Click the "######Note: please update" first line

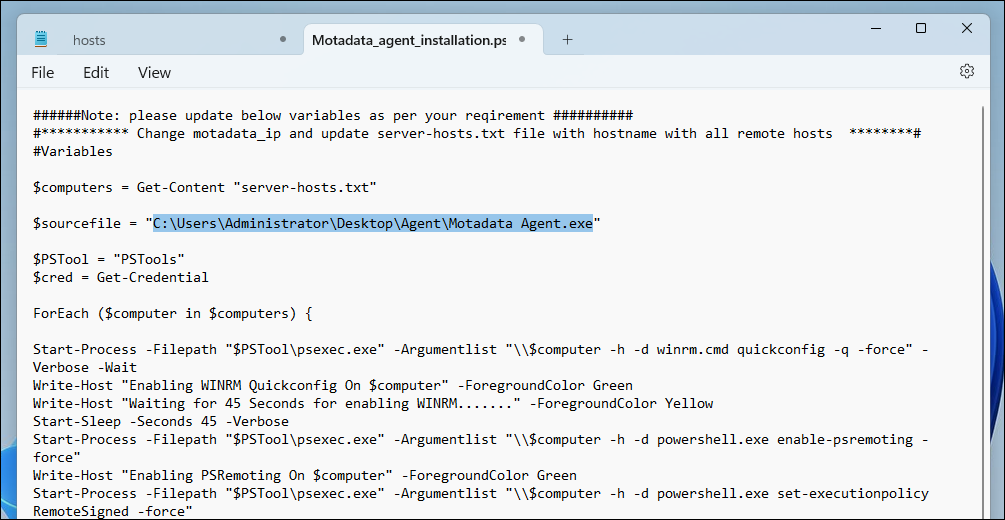(x=333, y=116)
